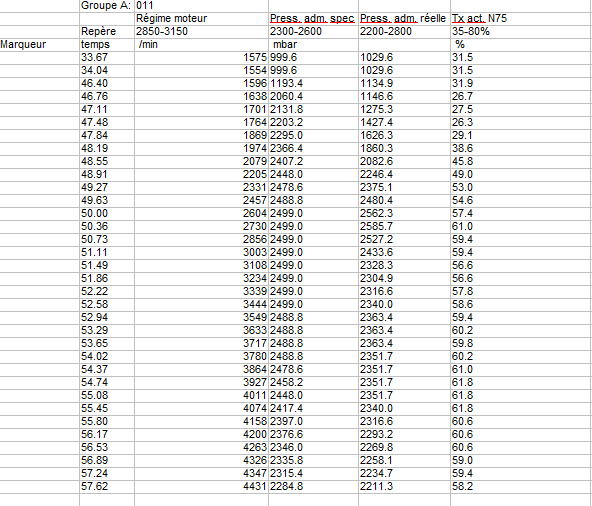Select the pressure cell 2060.4
This screenshot has width=592, height=506.
point(313,96)
